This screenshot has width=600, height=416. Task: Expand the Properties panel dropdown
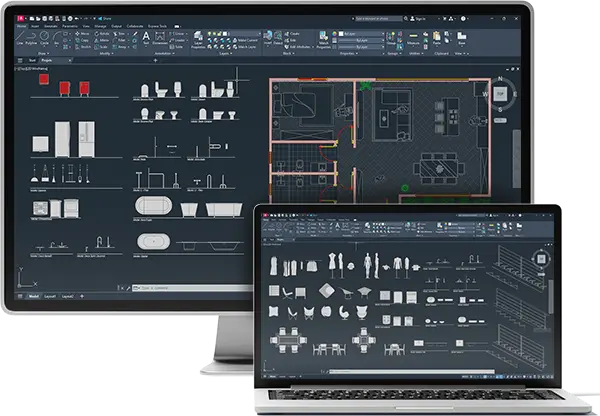point(349,54)
